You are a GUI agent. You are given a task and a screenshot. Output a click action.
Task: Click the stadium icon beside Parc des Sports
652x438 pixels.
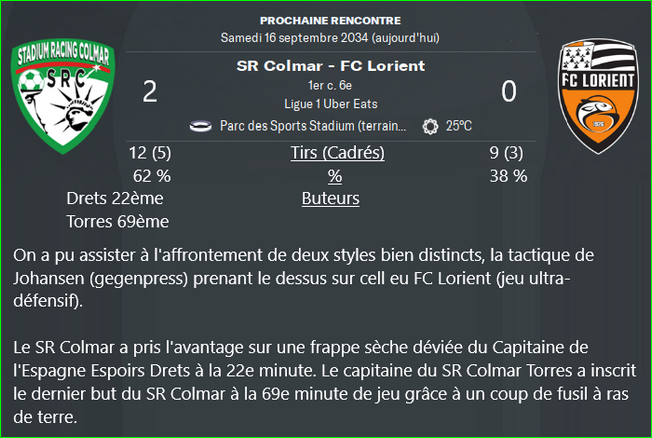(200, 126)
